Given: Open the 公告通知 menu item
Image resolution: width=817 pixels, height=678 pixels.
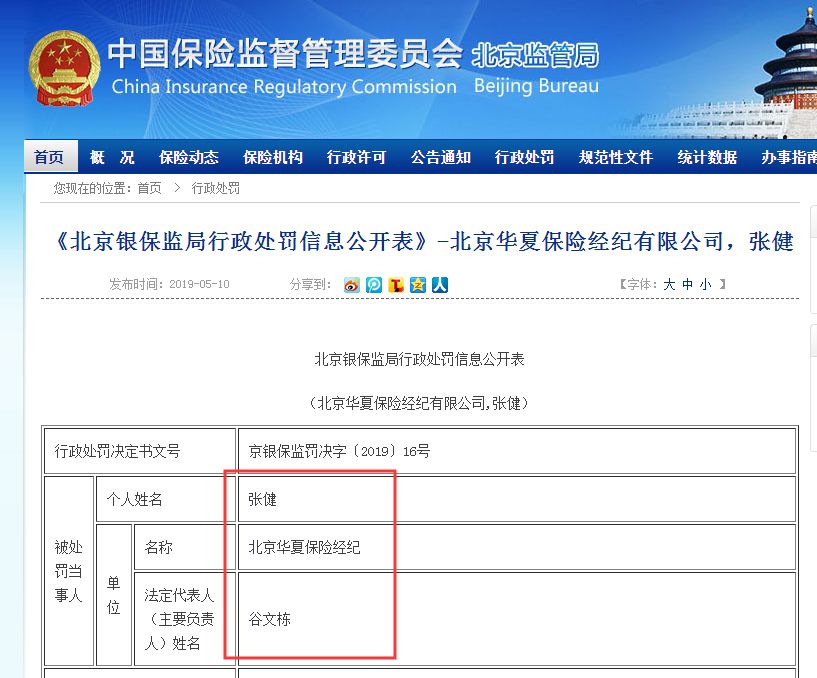Looking at the screenshot, I should [x=440, y=157].
